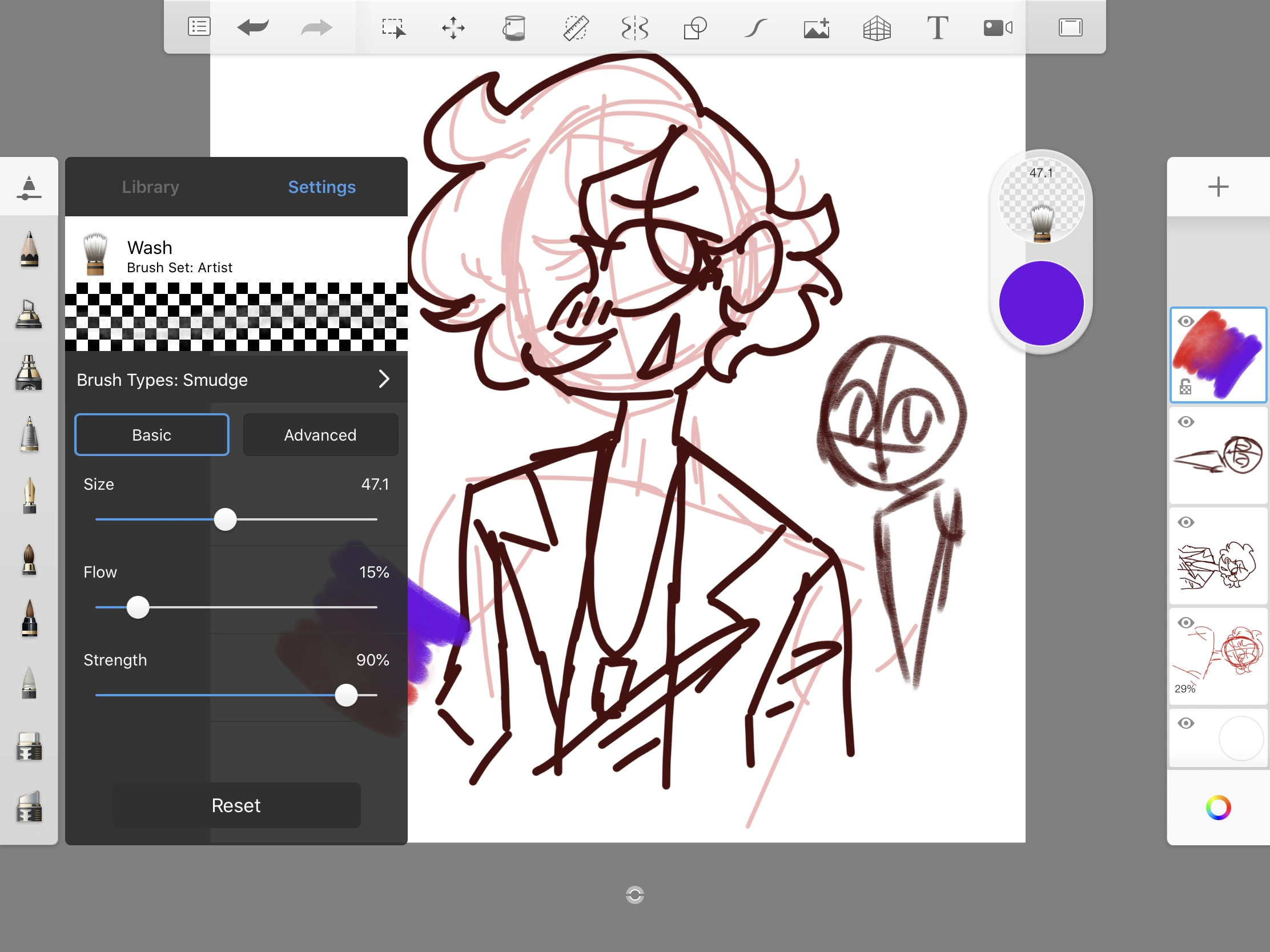
Task: Switch to the Library tab
Action: (150, 187)
